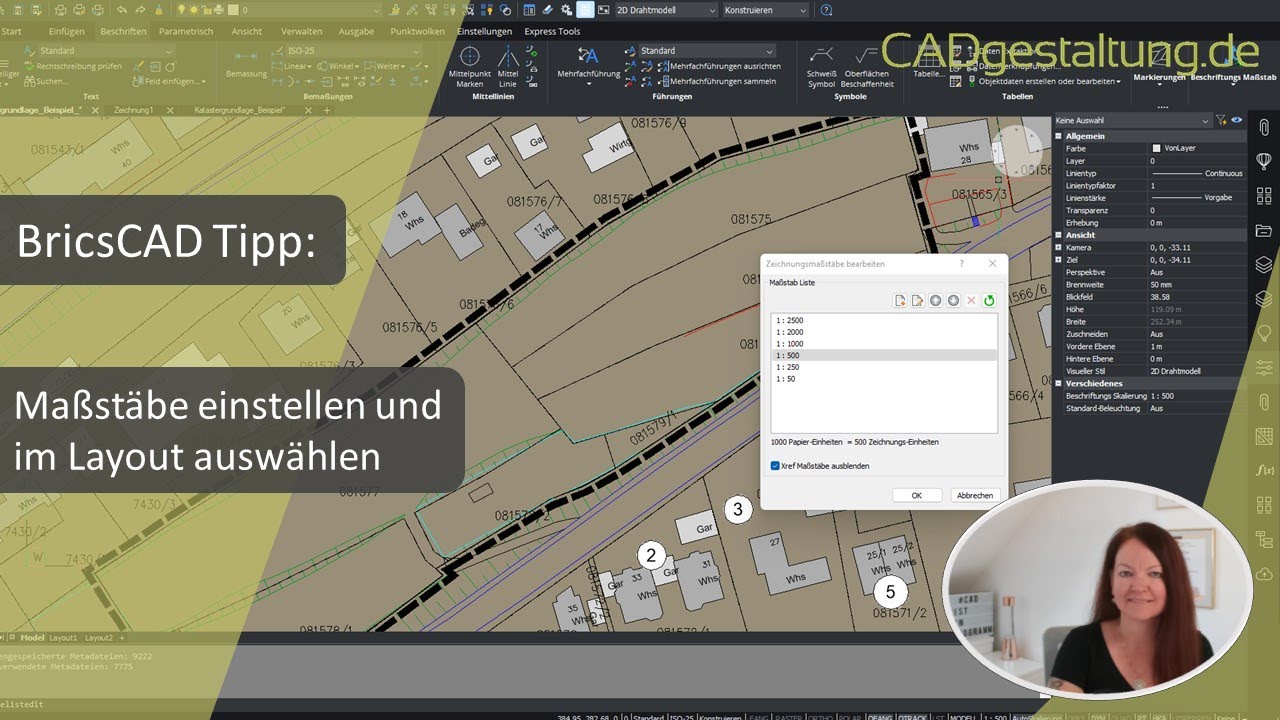Open the f(x) parameters panel icon
The width and height of the screenshot is (1280, 720).
1264,469
